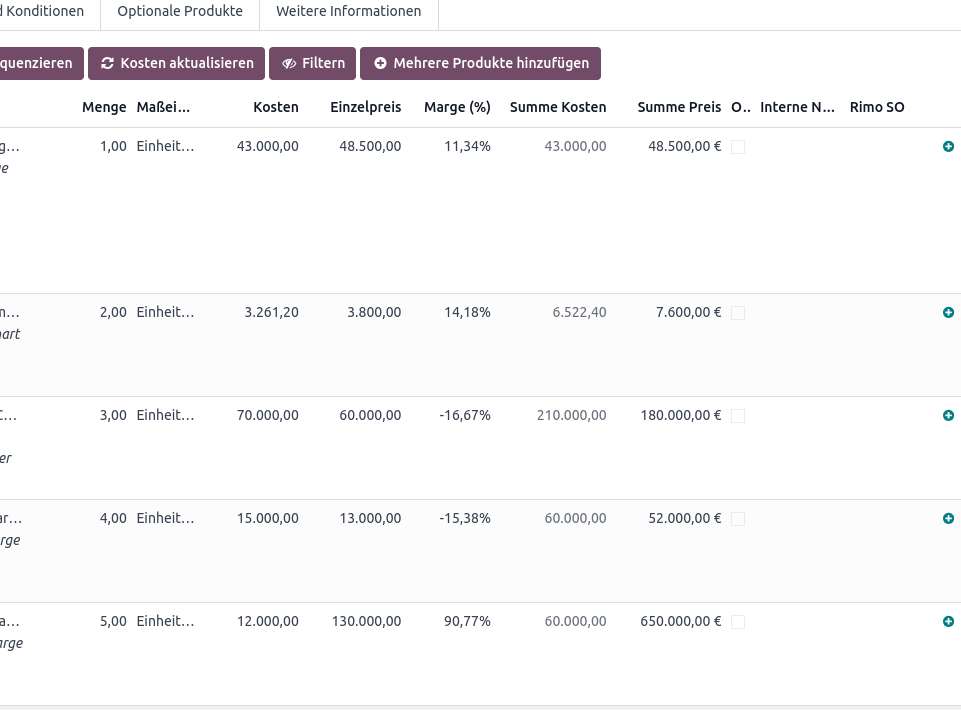Click plus icon on the 180.000,00 € row
The image size is (961, 710).
point(948,416)
